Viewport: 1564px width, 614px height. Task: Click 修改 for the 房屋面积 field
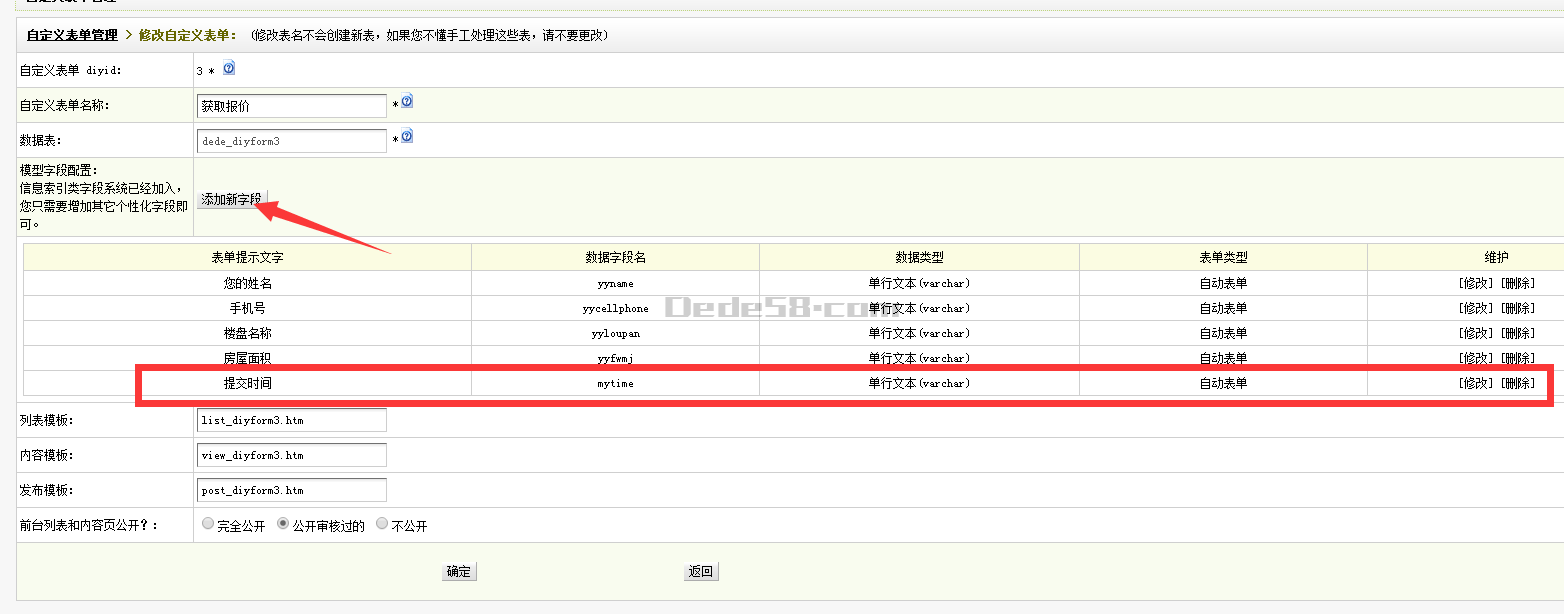(x=1476, y=358)
